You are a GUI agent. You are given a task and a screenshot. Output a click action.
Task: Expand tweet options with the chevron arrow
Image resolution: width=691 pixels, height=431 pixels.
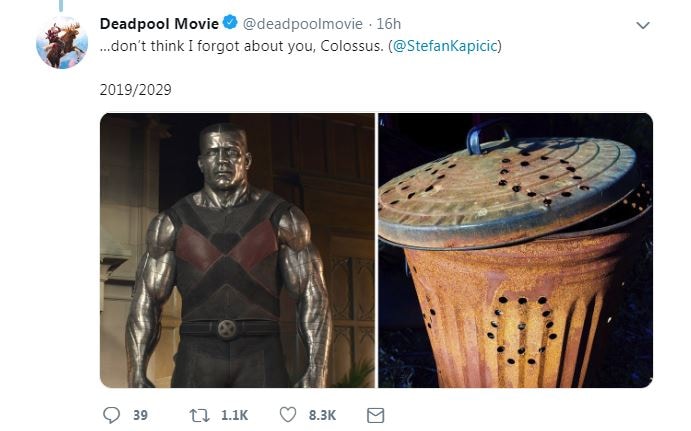point(643,25)
